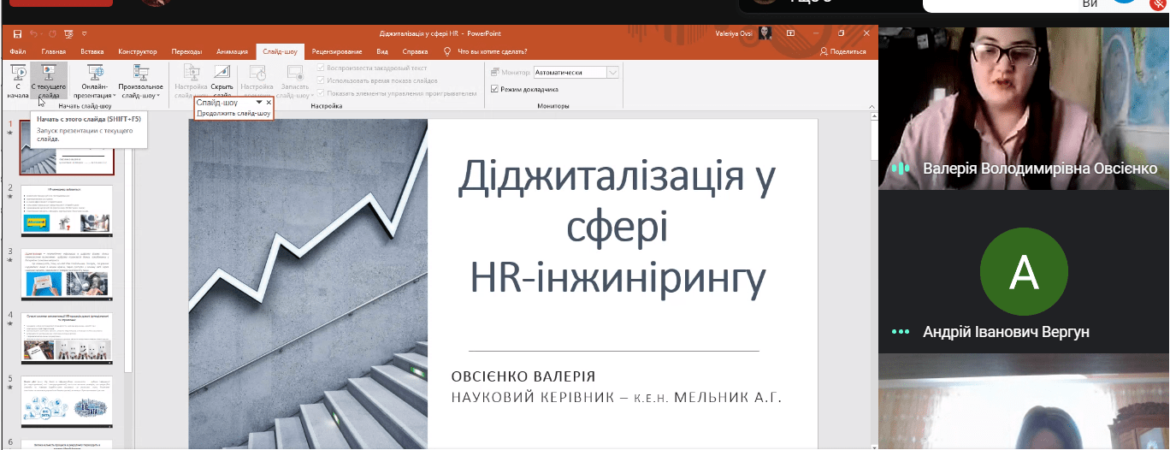Open 'Записать слайд-шоу' dropdown
1170x450 pixels.
pos(295,81)
